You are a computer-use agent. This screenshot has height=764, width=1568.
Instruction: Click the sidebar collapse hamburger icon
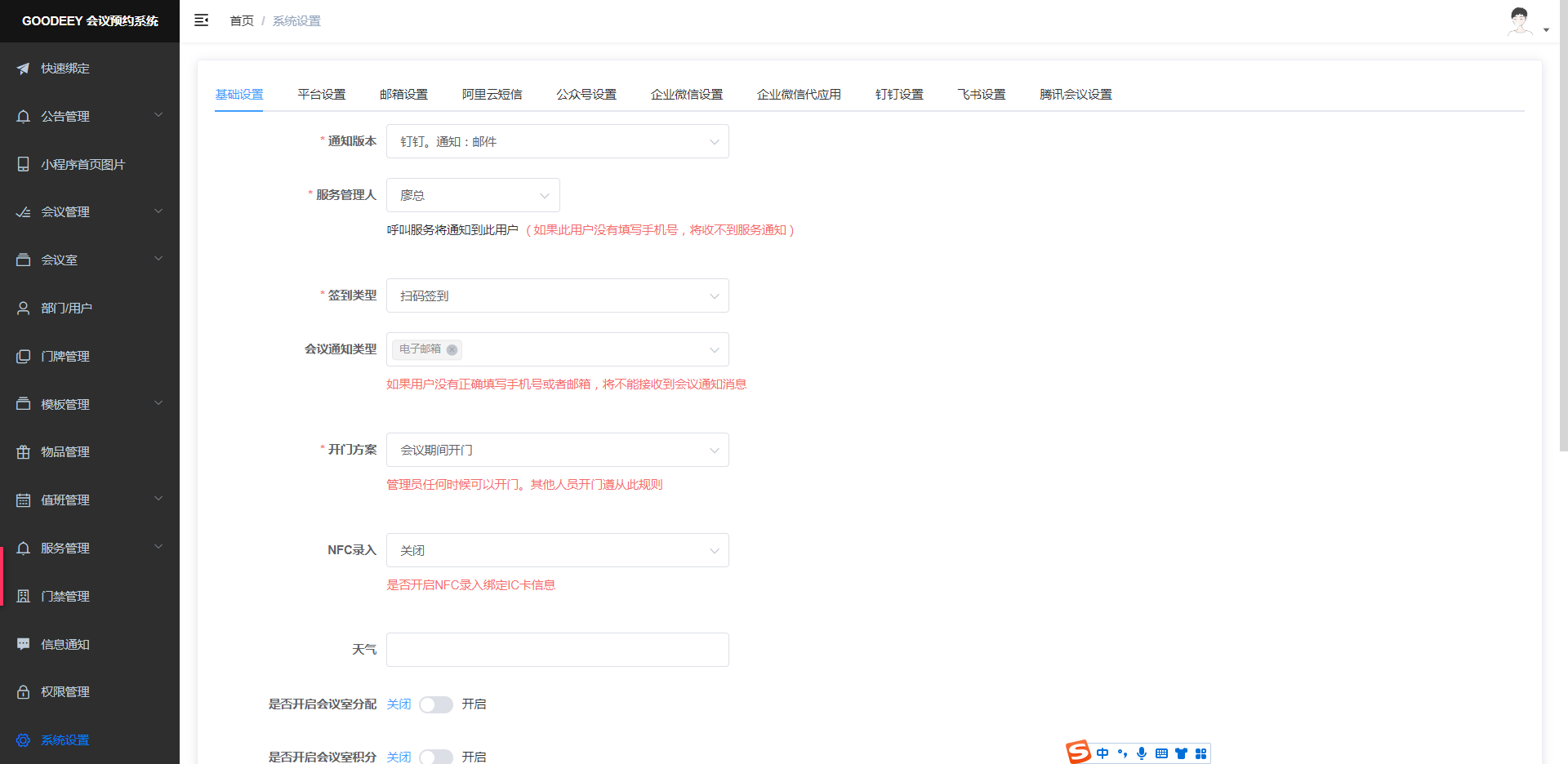[201, 20]
